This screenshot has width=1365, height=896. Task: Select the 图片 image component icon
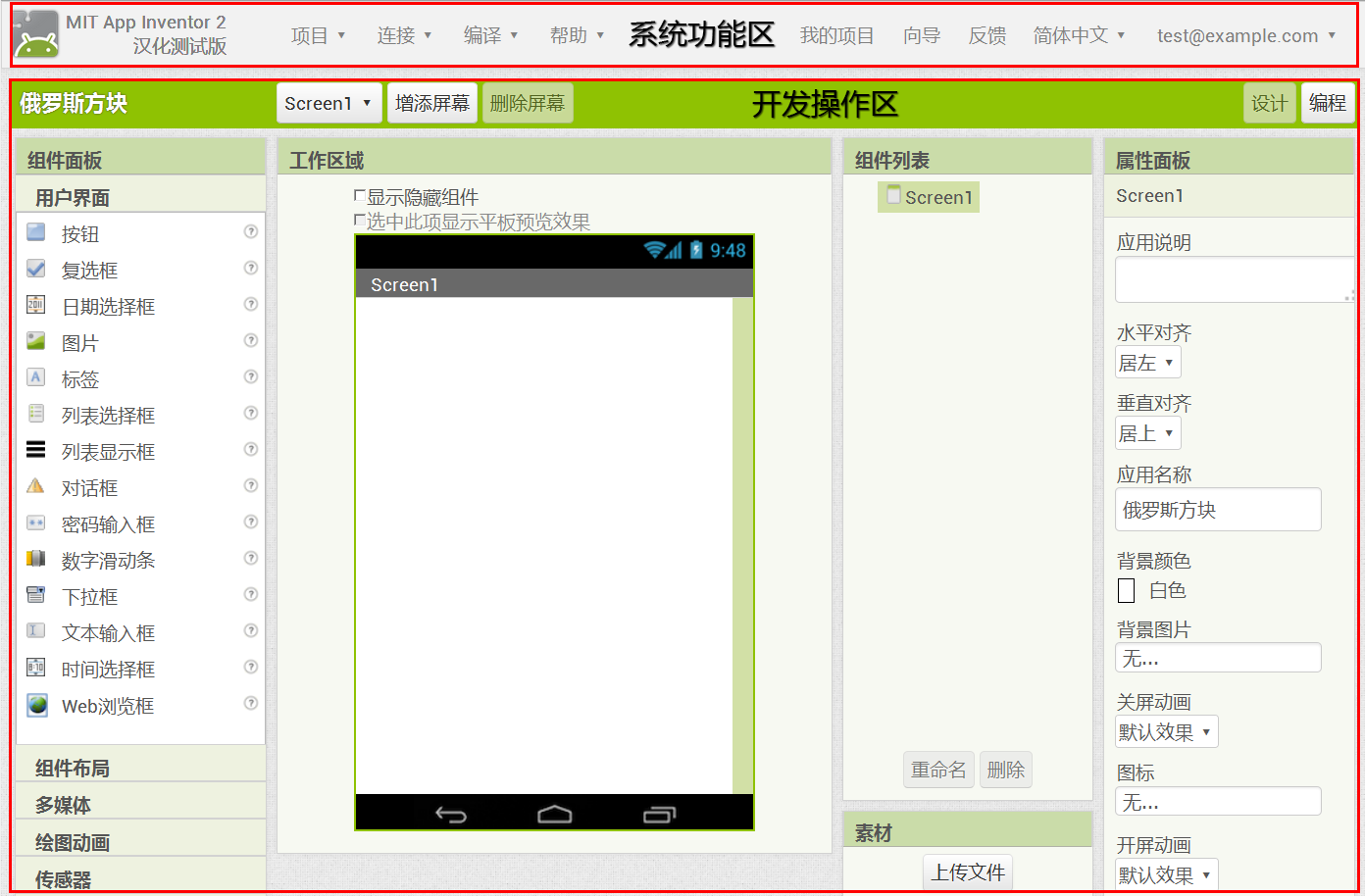[x=36, y=341]
